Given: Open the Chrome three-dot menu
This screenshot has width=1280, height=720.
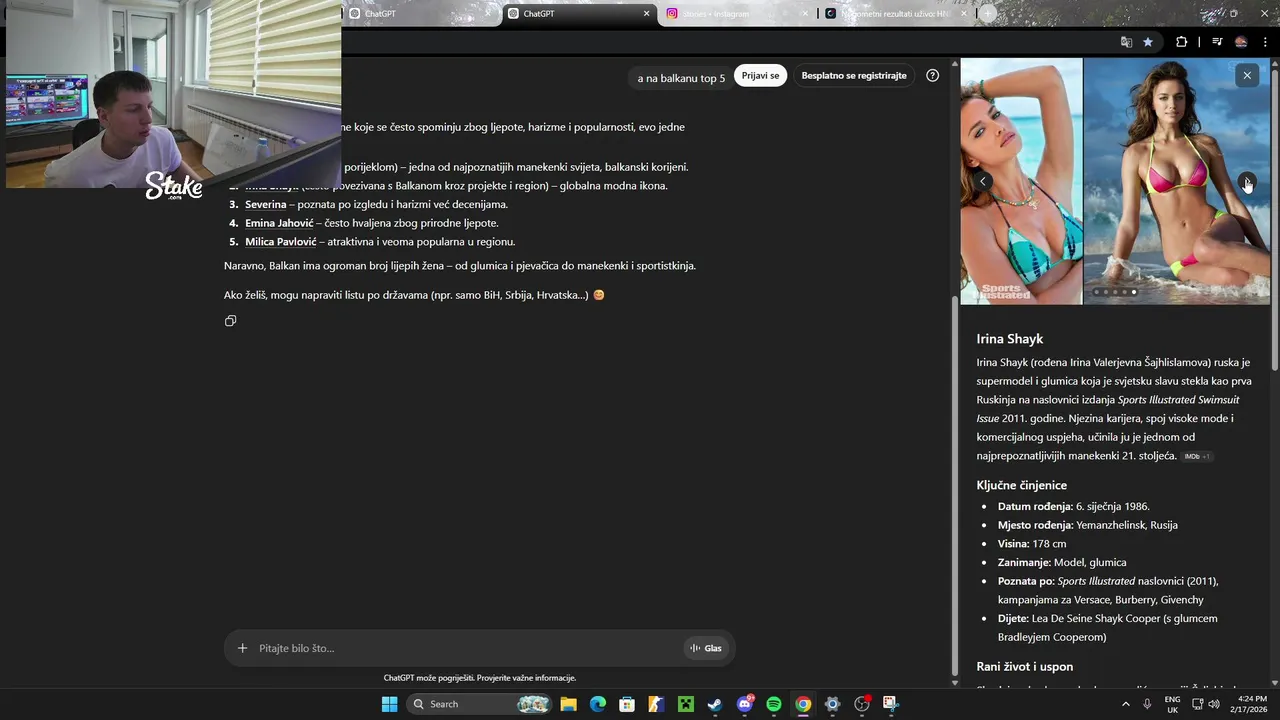Looking at the screenshot, I should pos(1265,42).
